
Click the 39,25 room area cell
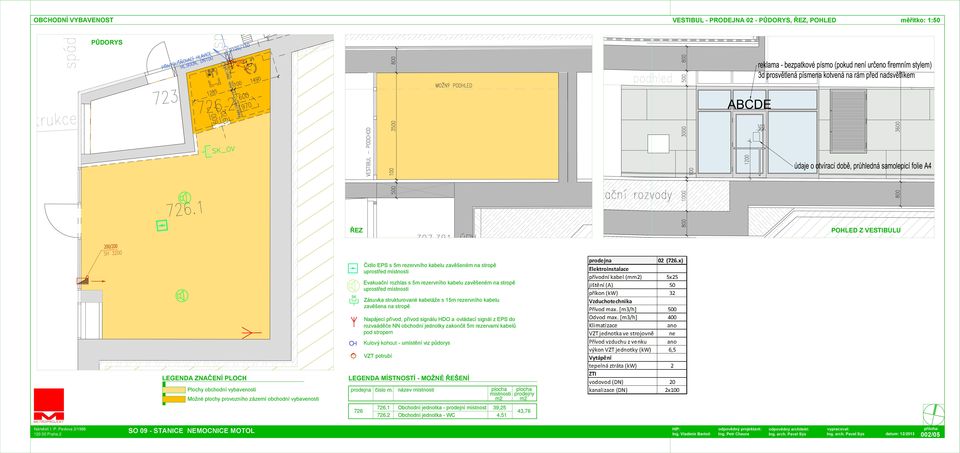point(500,407)
